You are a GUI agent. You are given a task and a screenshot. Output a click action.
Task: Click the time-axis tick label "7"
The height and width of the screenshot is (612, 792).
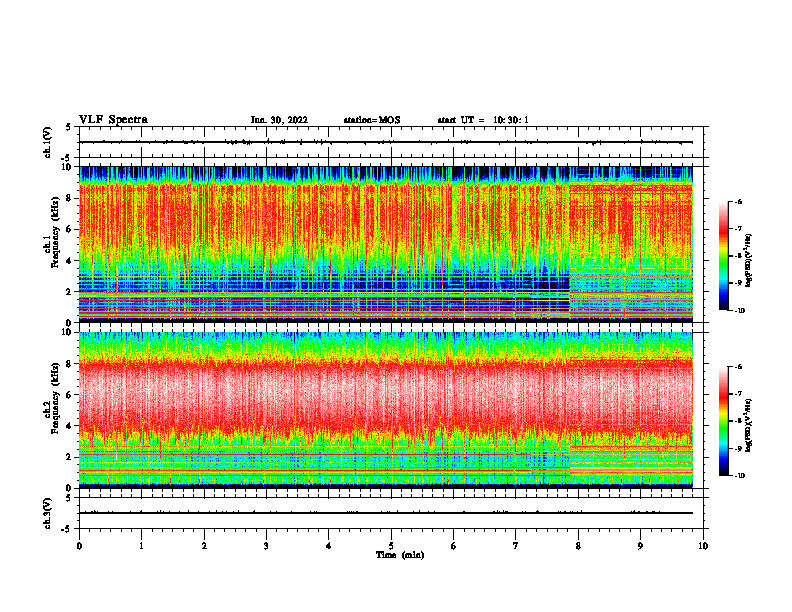tap(516, 546)
